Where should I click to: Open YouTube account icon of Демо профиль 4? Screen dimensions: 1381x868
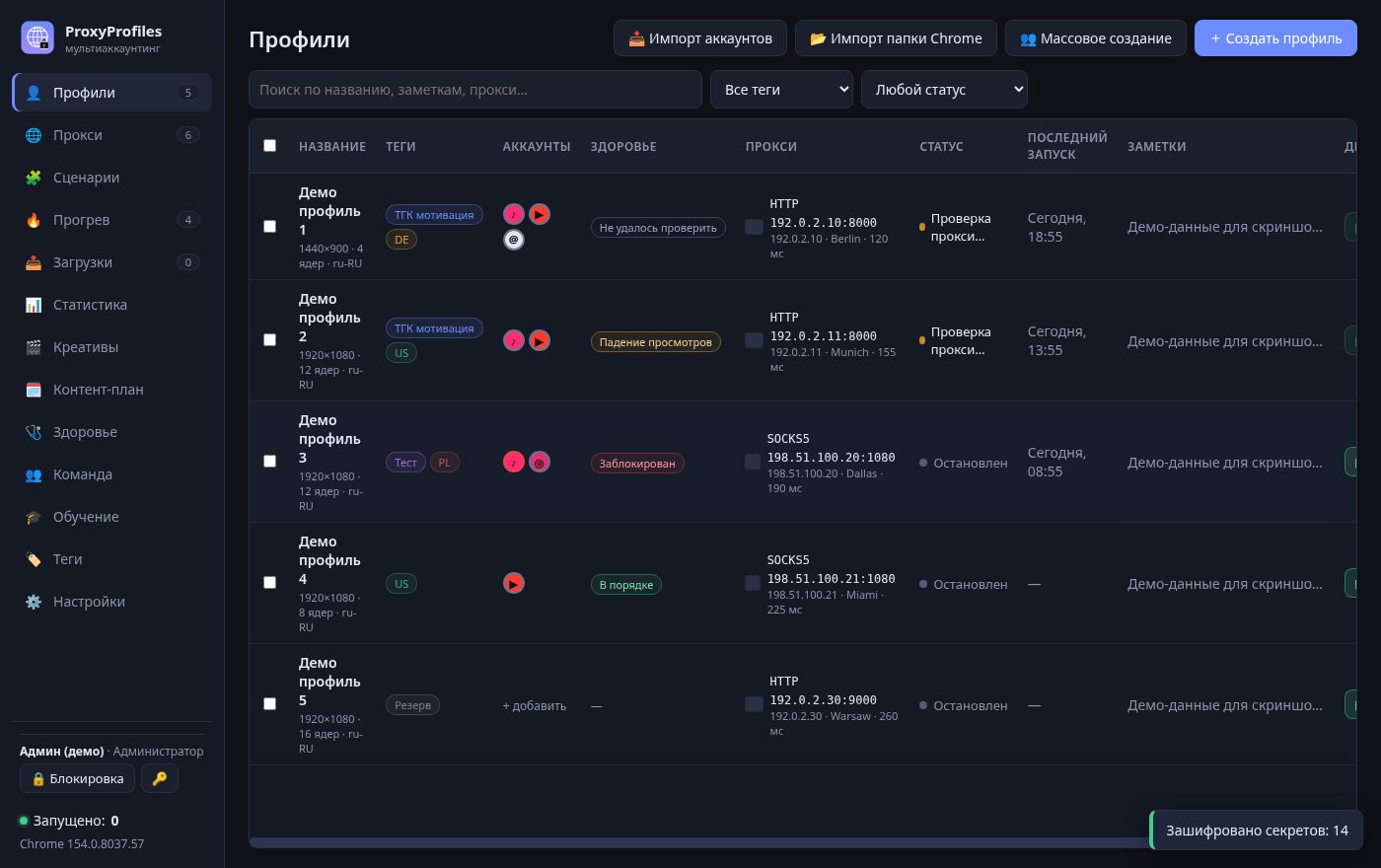(514, 583)
